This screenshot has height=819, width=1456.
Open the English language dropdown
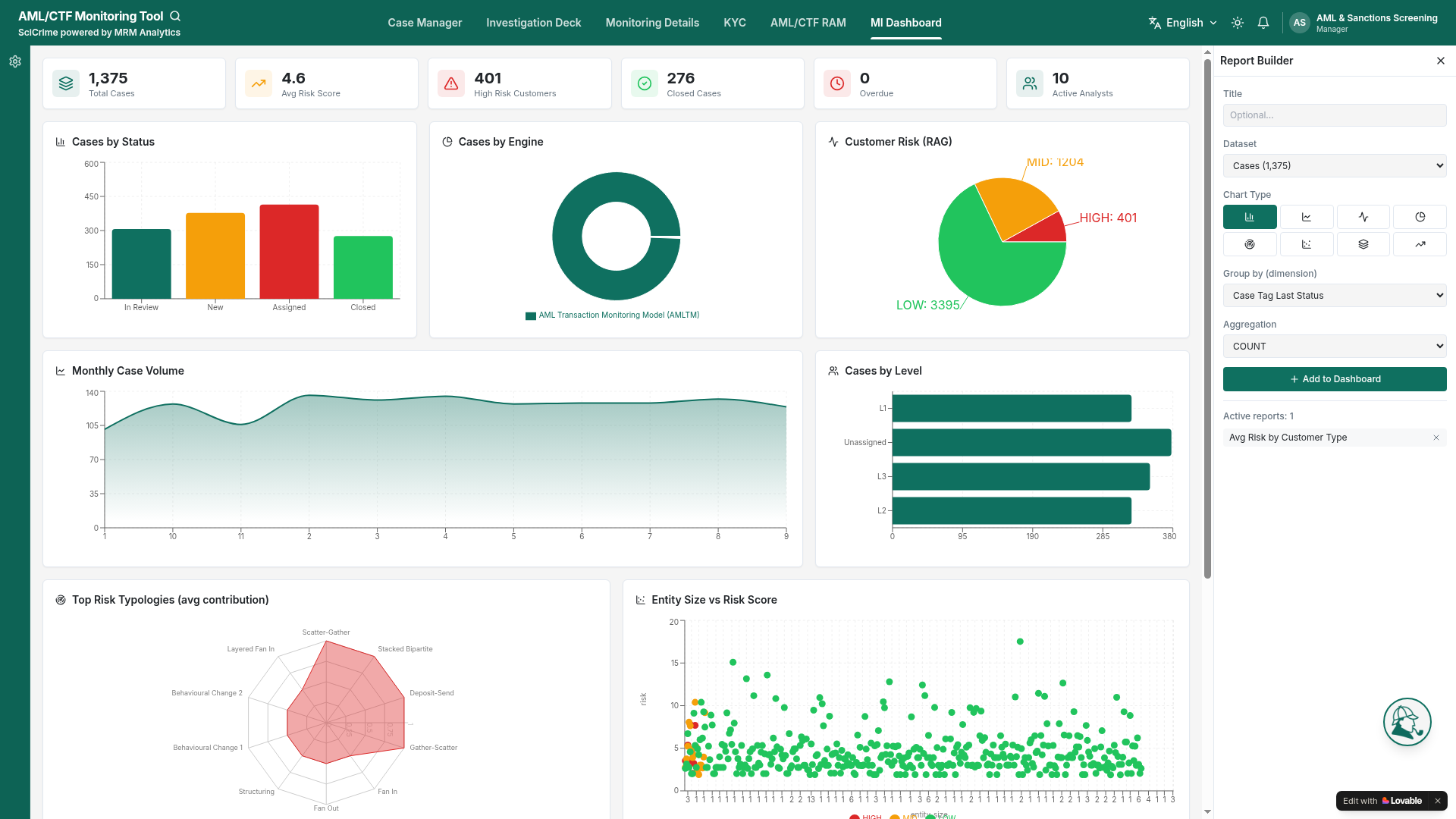click(1183, 23)
